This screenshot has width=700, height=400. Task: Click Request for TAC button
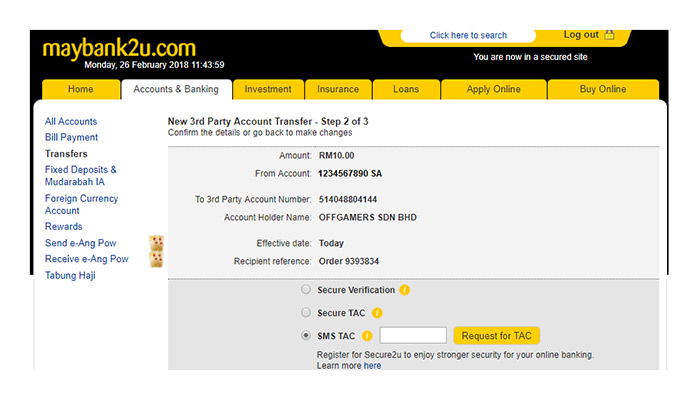point(496,336)
